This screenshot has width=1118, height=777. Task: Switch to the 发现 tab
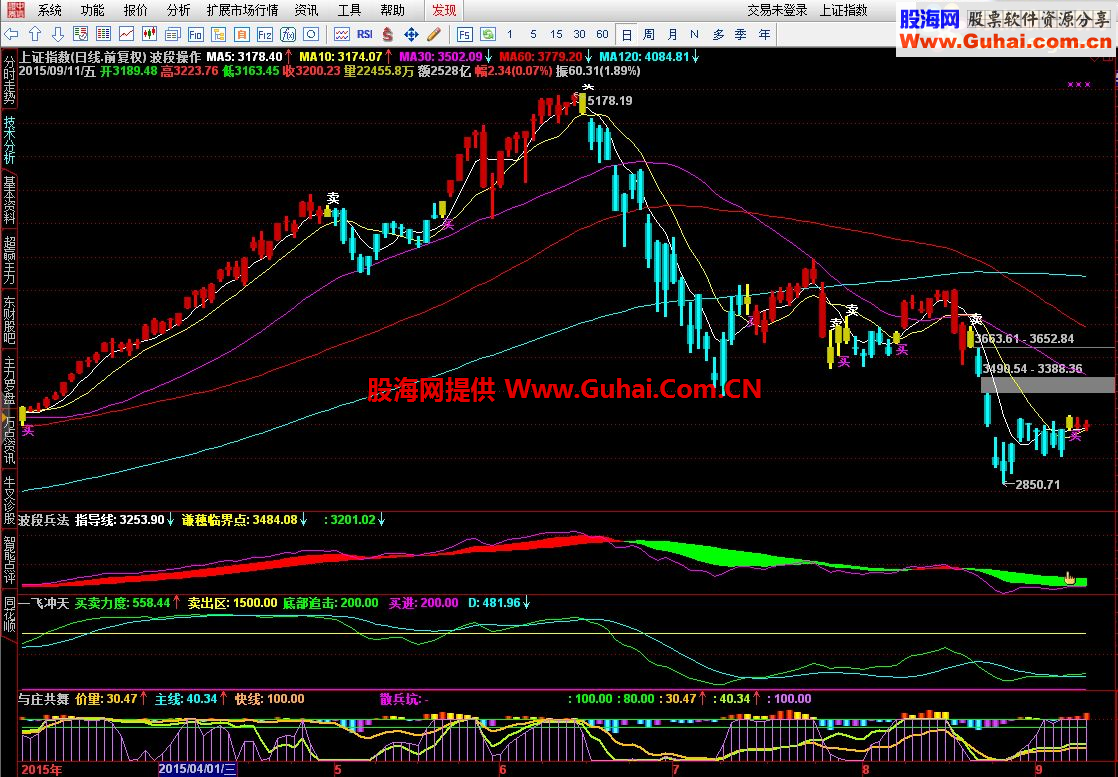(443, 10)
